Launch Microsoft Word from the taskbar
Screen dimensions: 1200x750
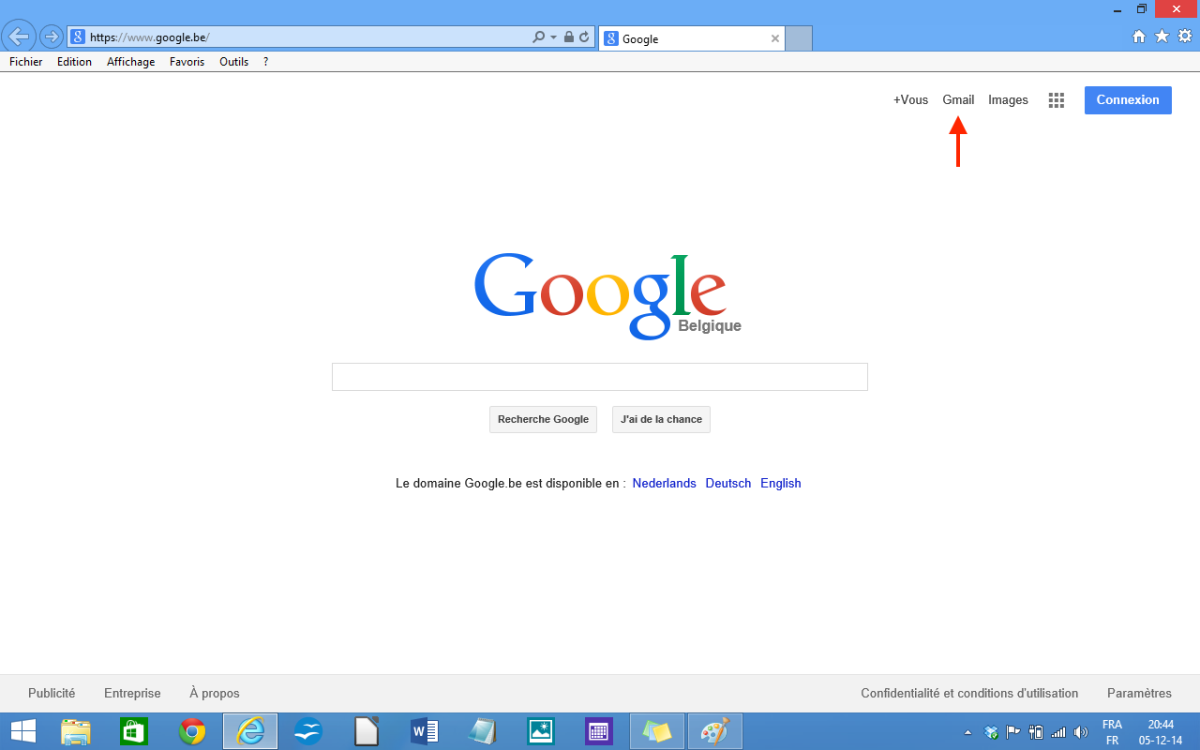tap(424, 732)
